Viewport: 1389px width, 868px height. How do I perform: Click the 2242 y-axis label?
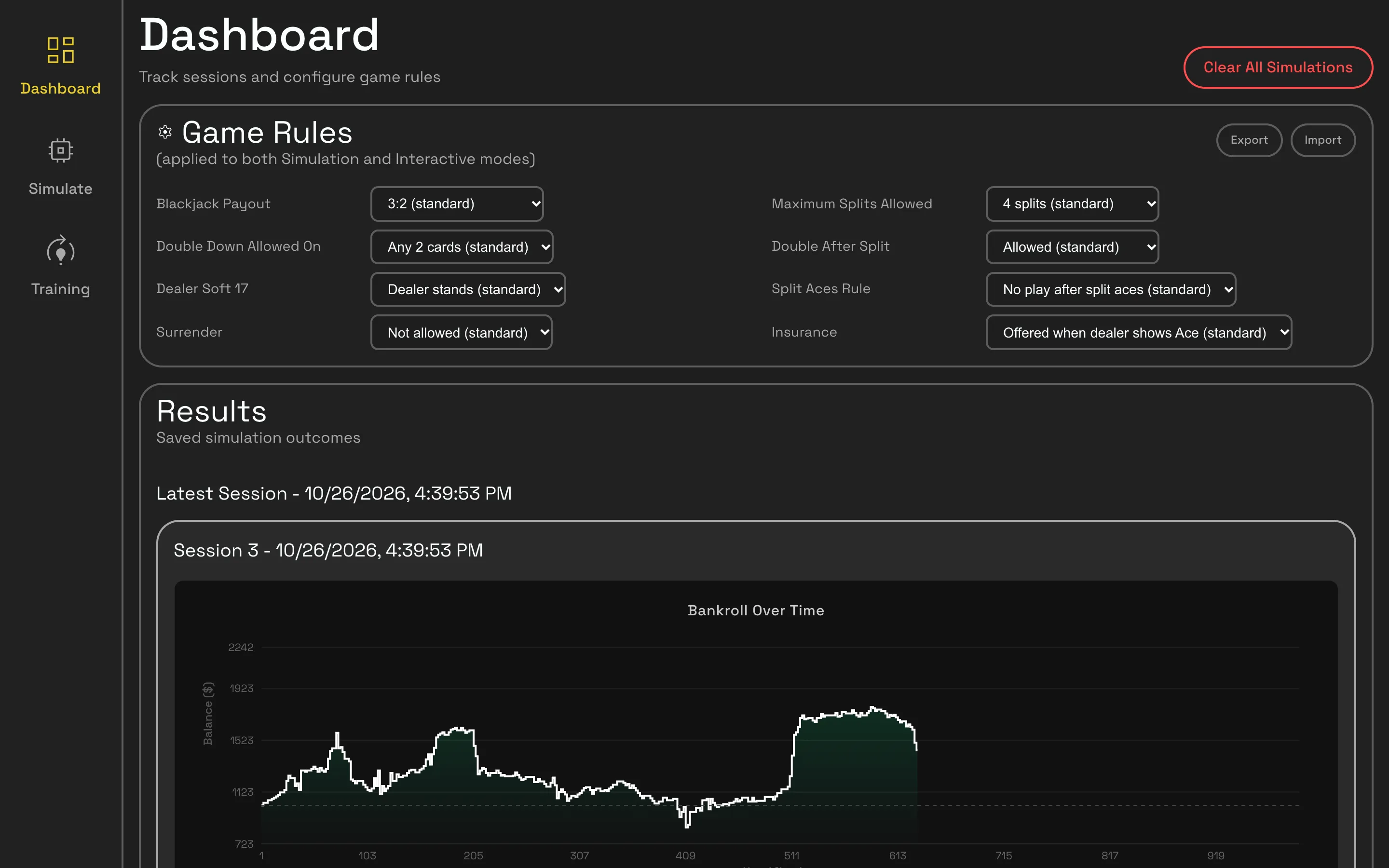click(241, 647)
